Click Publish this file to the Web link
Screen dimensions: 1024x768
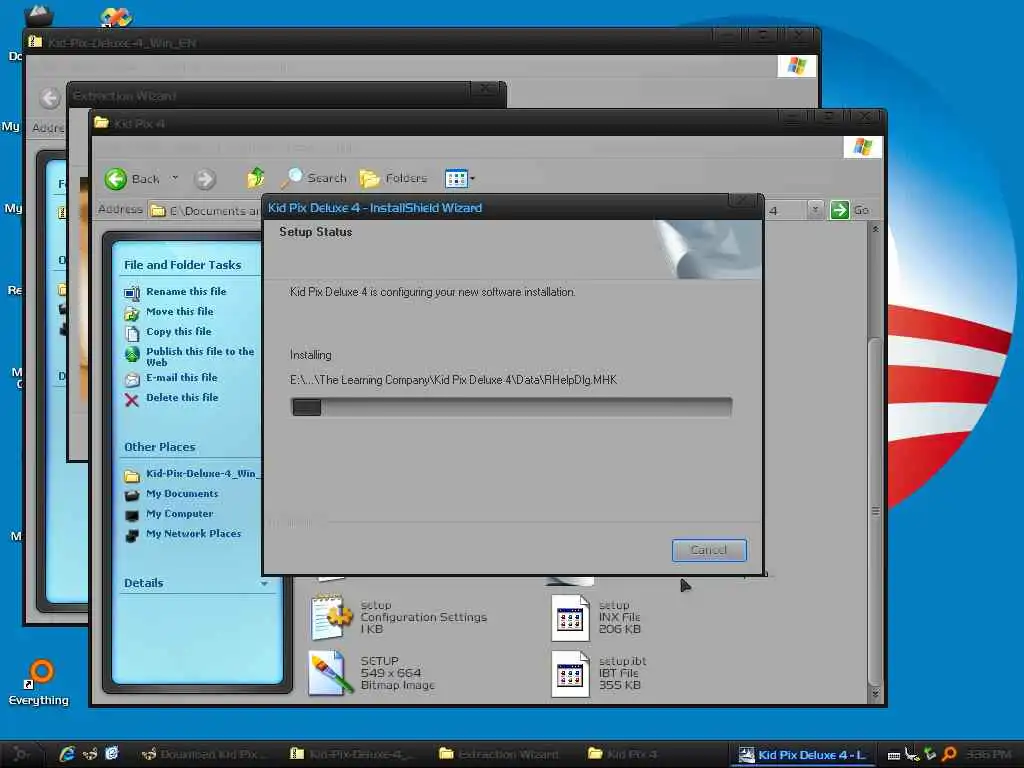pos(200,357)
